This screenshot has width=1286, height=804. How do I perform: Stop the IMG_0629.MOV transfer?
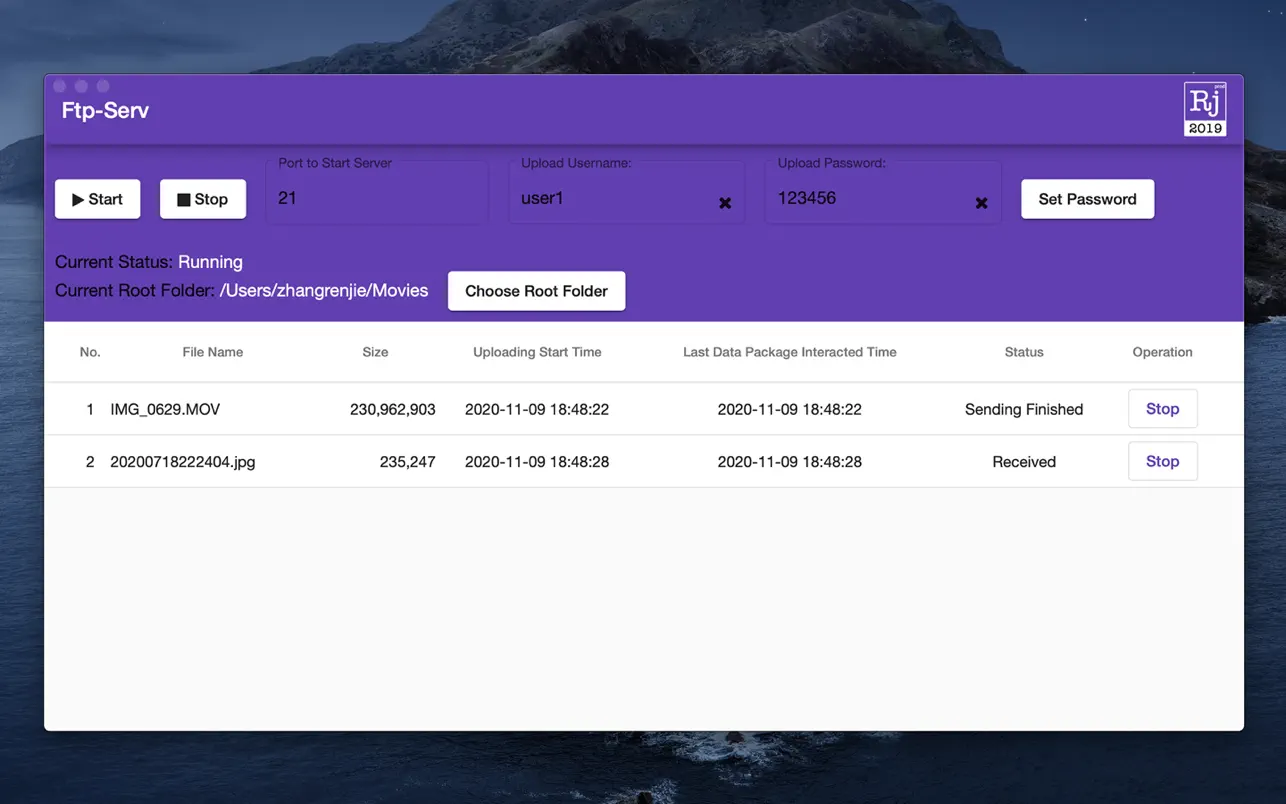pos(1162,409)
